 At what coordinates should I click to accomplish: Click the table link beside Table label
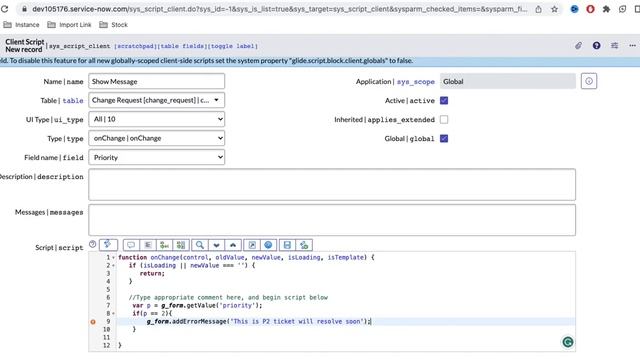73,100
